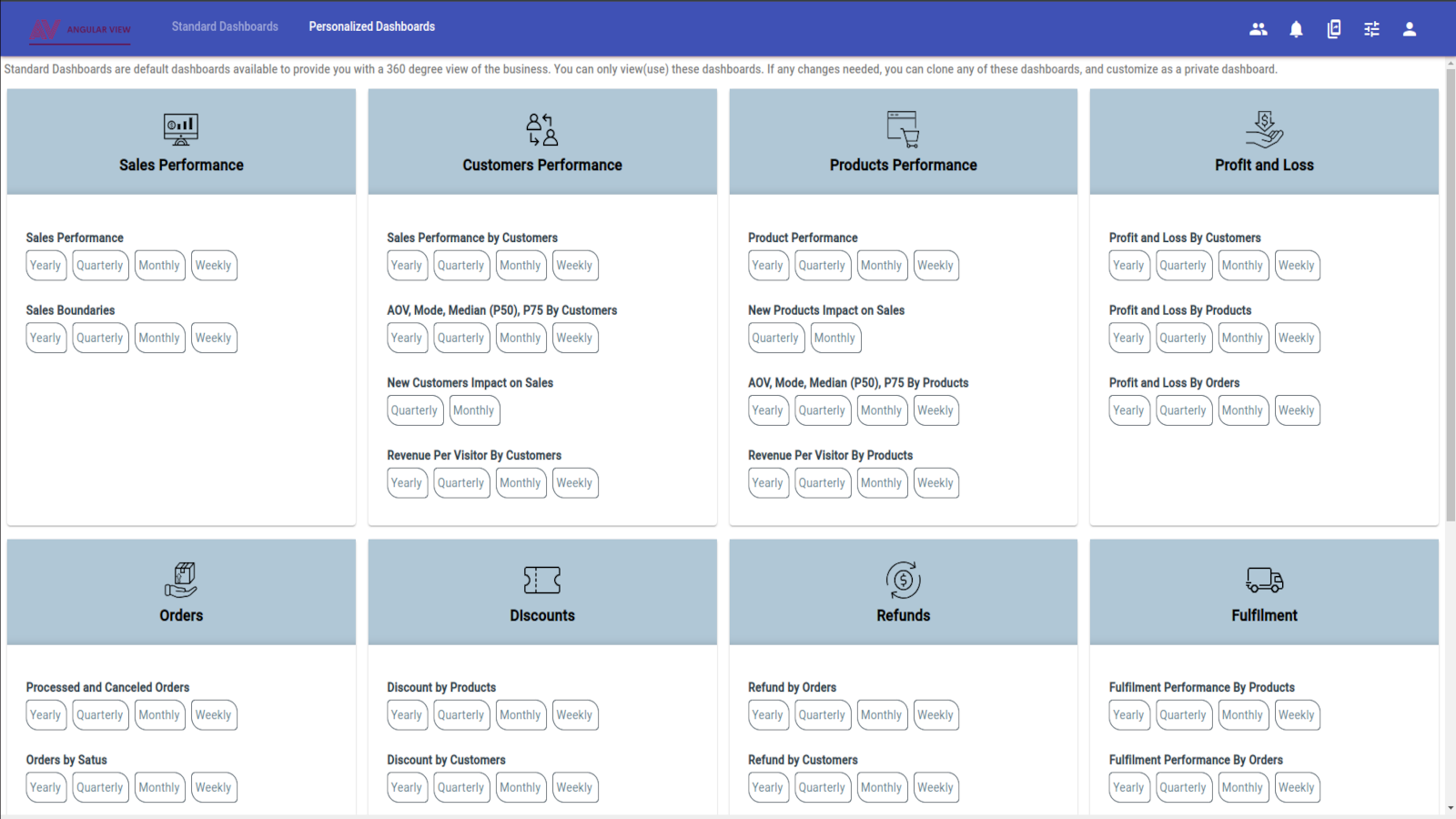
Task: Select Quarterly for New Products Impact on Sales
Action: (775, 338)
